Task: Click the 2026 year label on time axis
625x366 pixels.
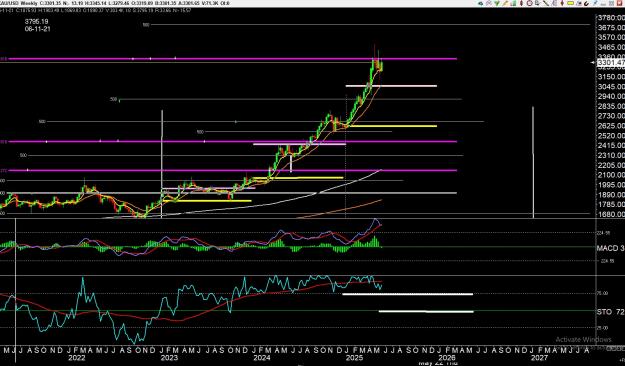Action: click(446, 358)
